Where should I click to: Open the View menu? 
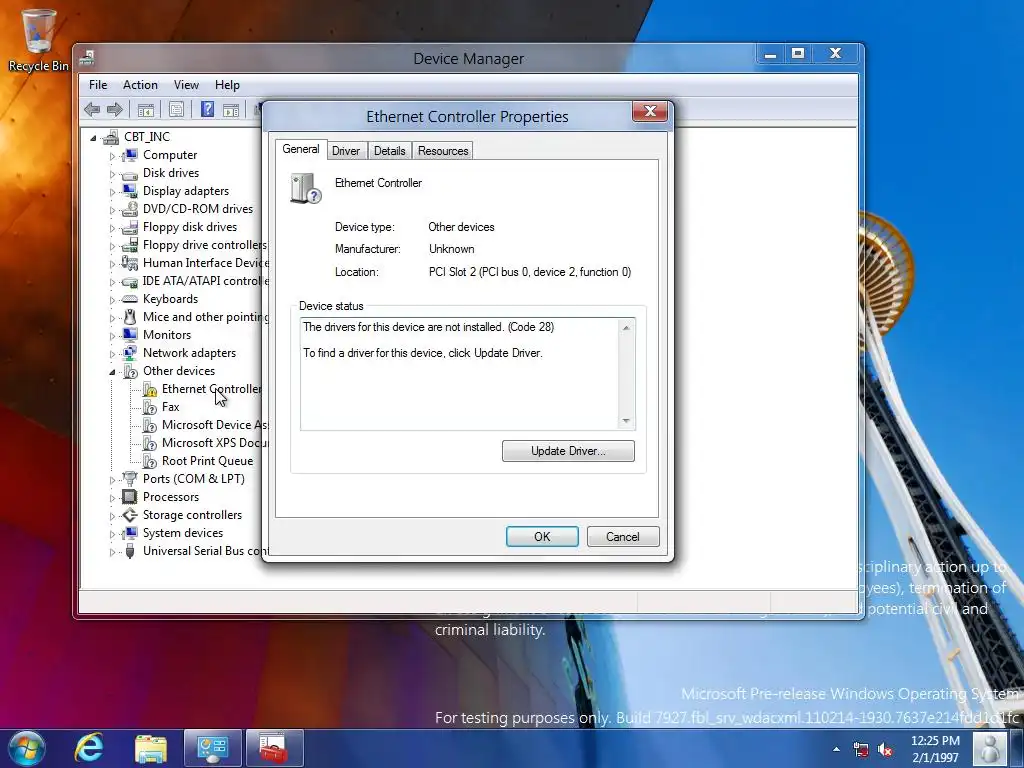coord(186,85)
